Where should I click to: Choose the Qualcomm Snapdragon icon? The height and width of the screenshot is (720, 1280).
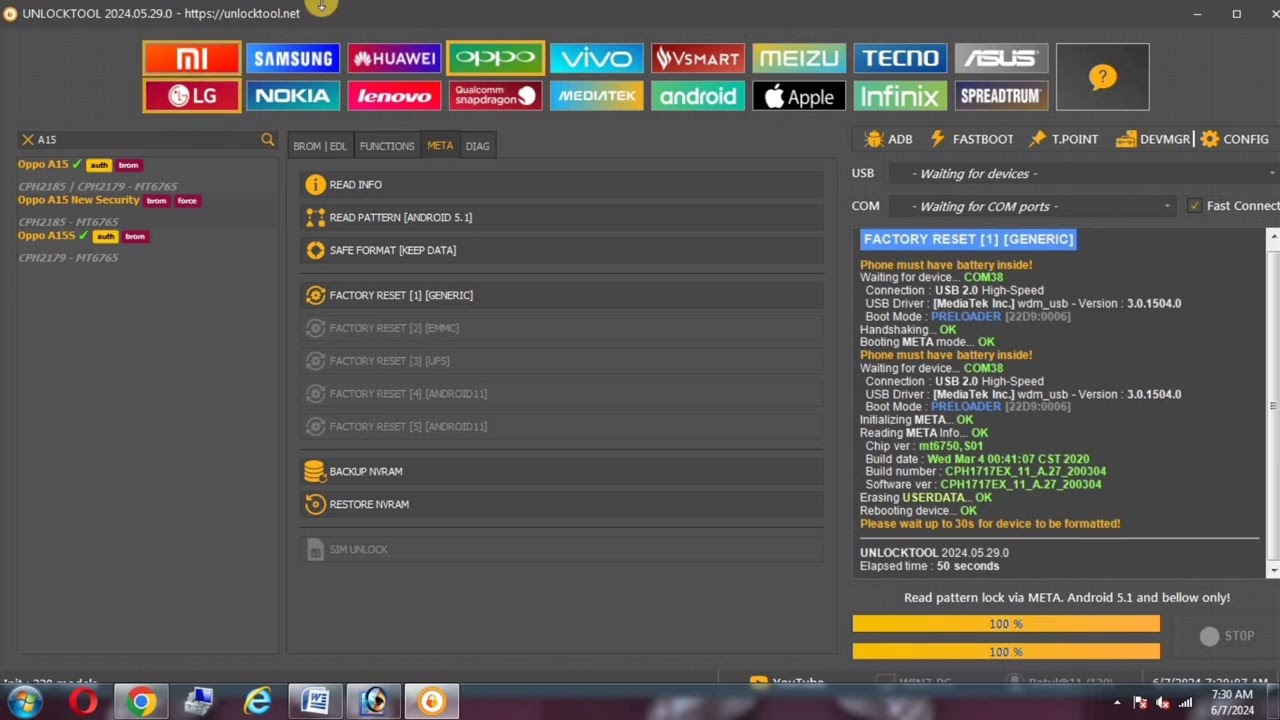pos(495,96)
